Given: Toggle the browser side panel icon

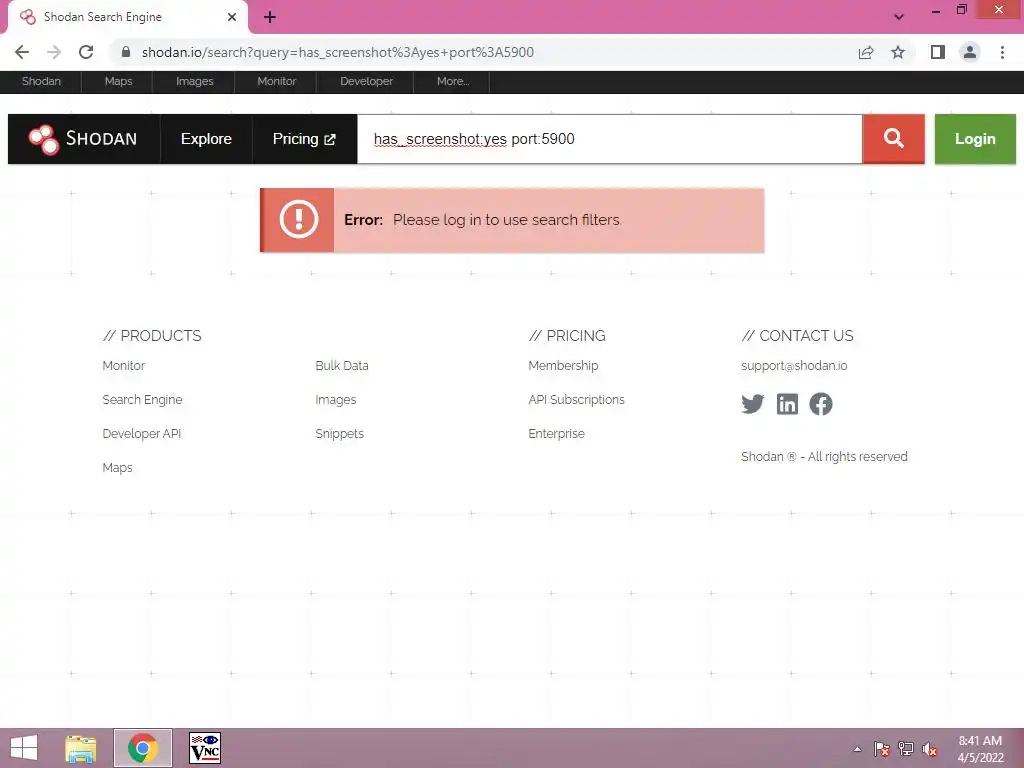Looking at the screenshot, I should 937,52.
